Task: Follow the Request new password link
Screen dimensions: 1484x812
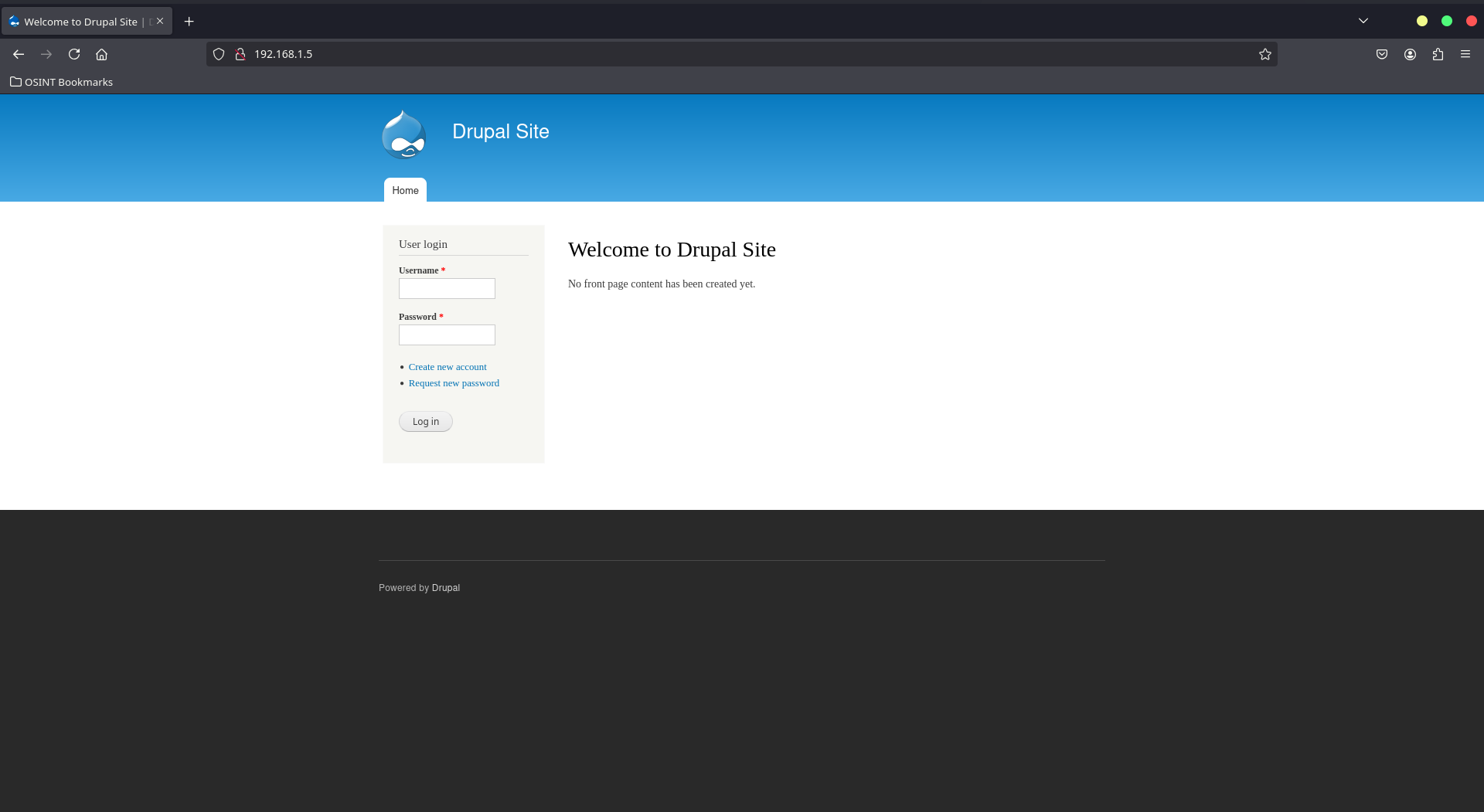Action: click(454, 383)
